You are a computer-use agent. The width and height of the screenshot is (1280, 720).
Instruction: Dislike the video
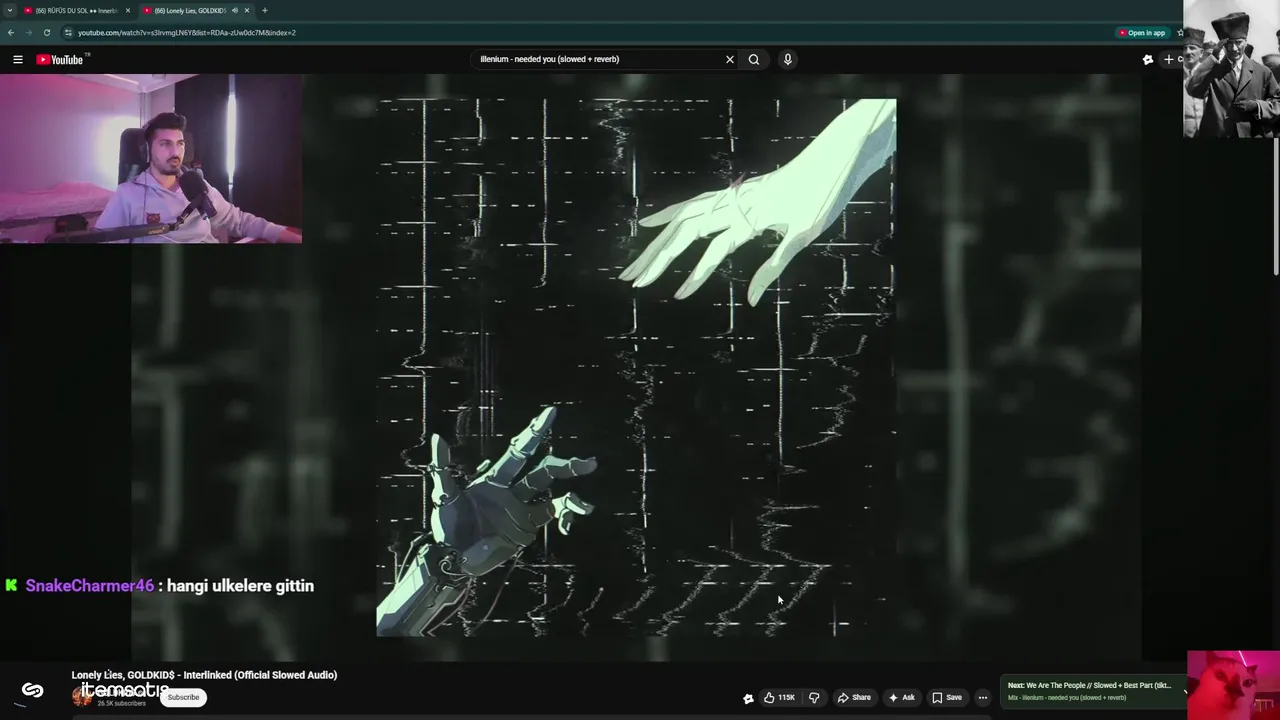[814, 697]
